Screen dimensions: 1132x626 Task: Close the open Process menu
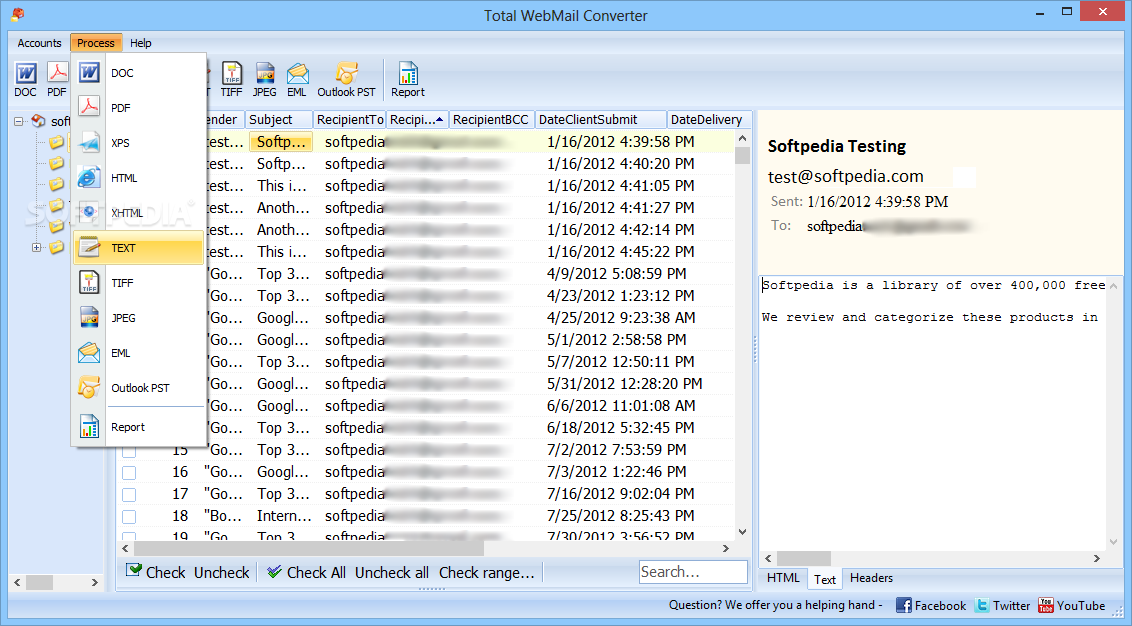coord(96,43)
